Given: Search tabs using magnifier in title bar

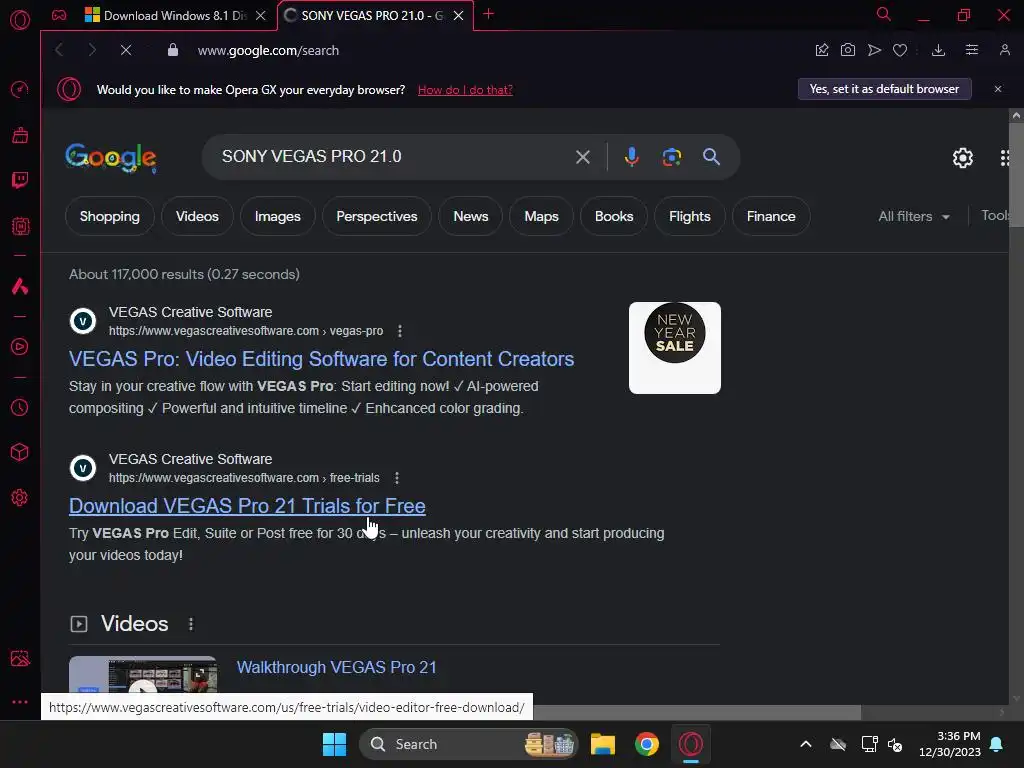Looking at the screenshot, I should (x=883, y=14).
